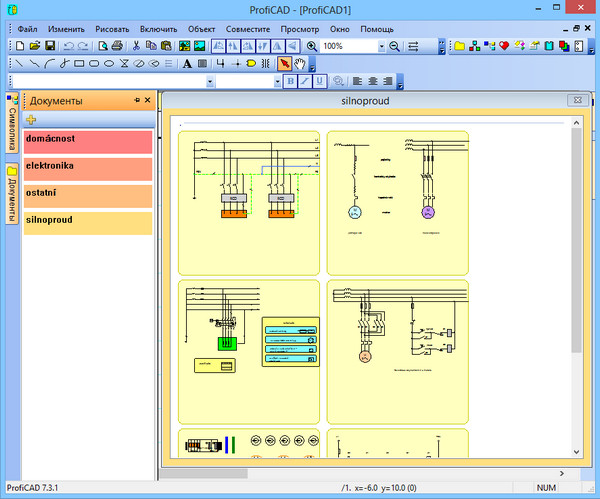Image resolution: width=600 pixels, height=499 pixels.
Task: Open the Рисовать menu
Action: coord(113,30)
